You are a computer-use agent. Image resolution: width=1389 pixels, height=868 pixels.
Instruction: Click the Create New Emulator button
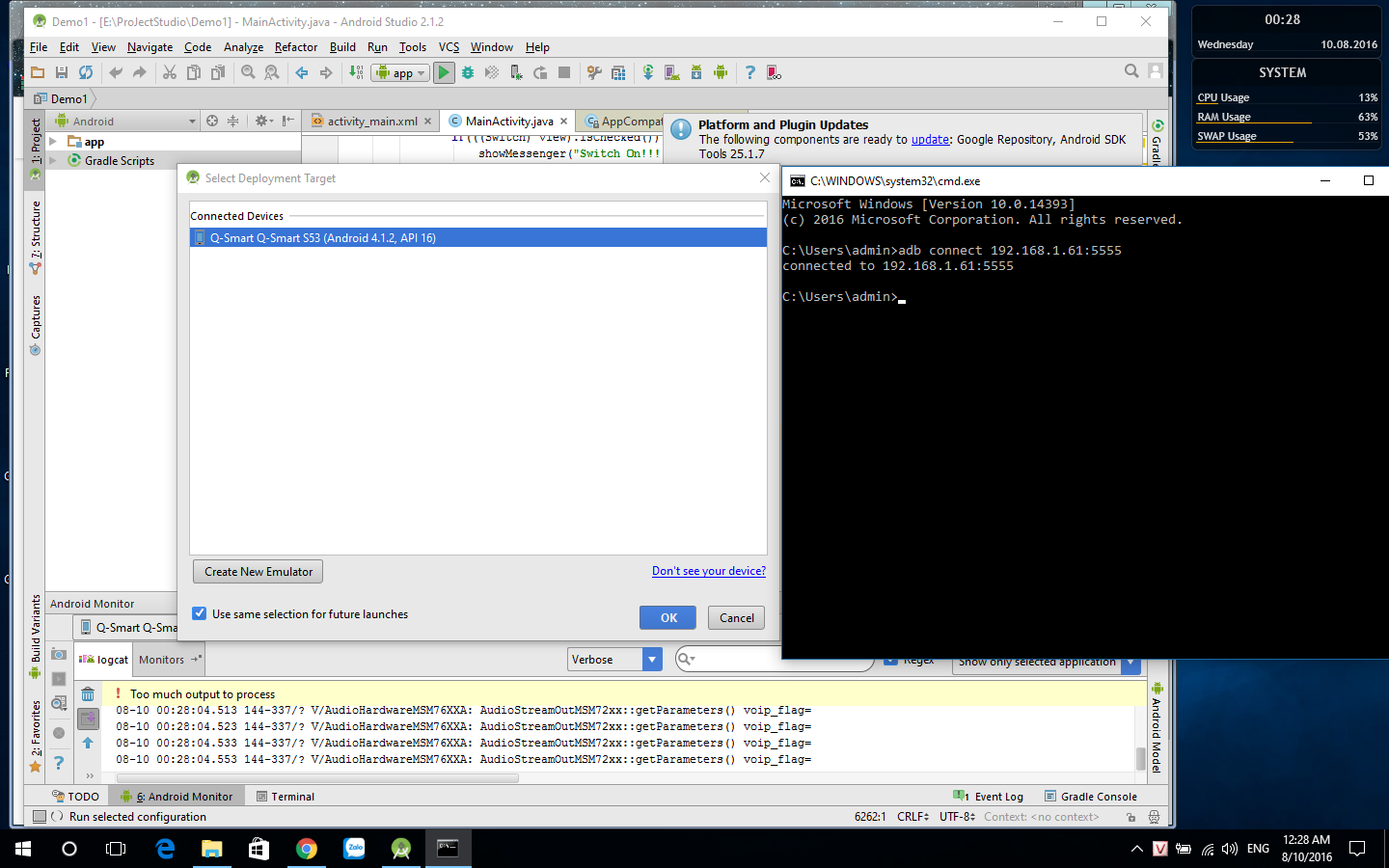(x=259, y=572)
